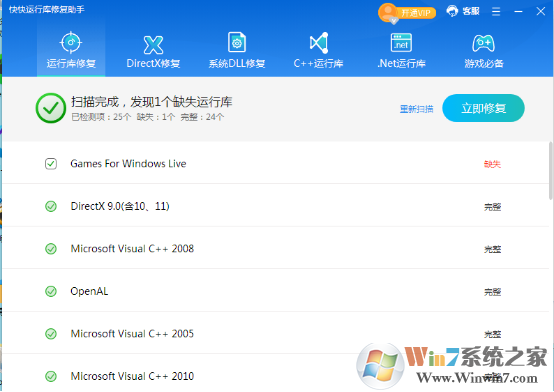This screenshot has width=554, height=392.
Task: Click 完整 status for Visual C++ 2005
Action: click(x=492, y=334)
